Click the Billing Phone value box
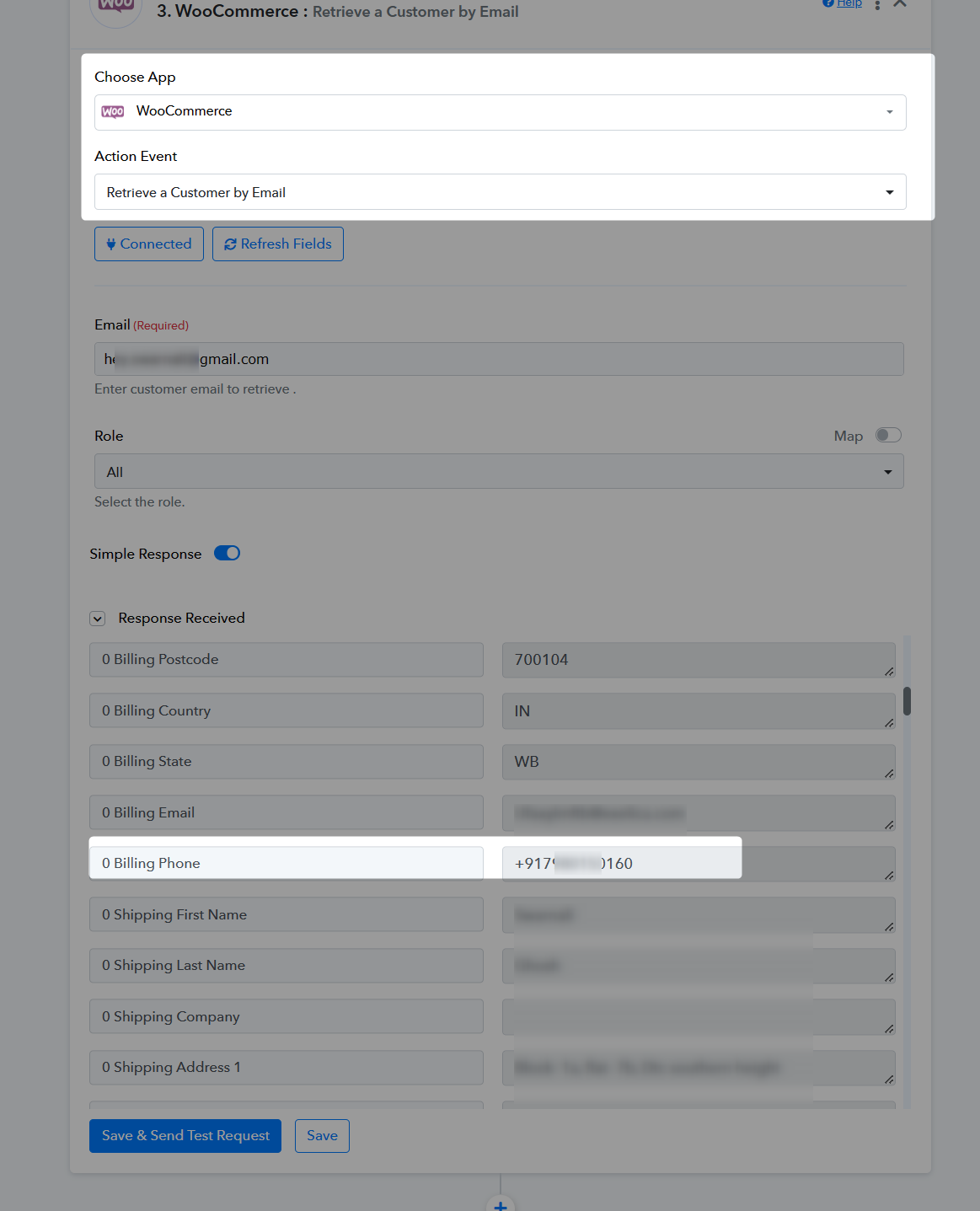 [x=699, y=864]
